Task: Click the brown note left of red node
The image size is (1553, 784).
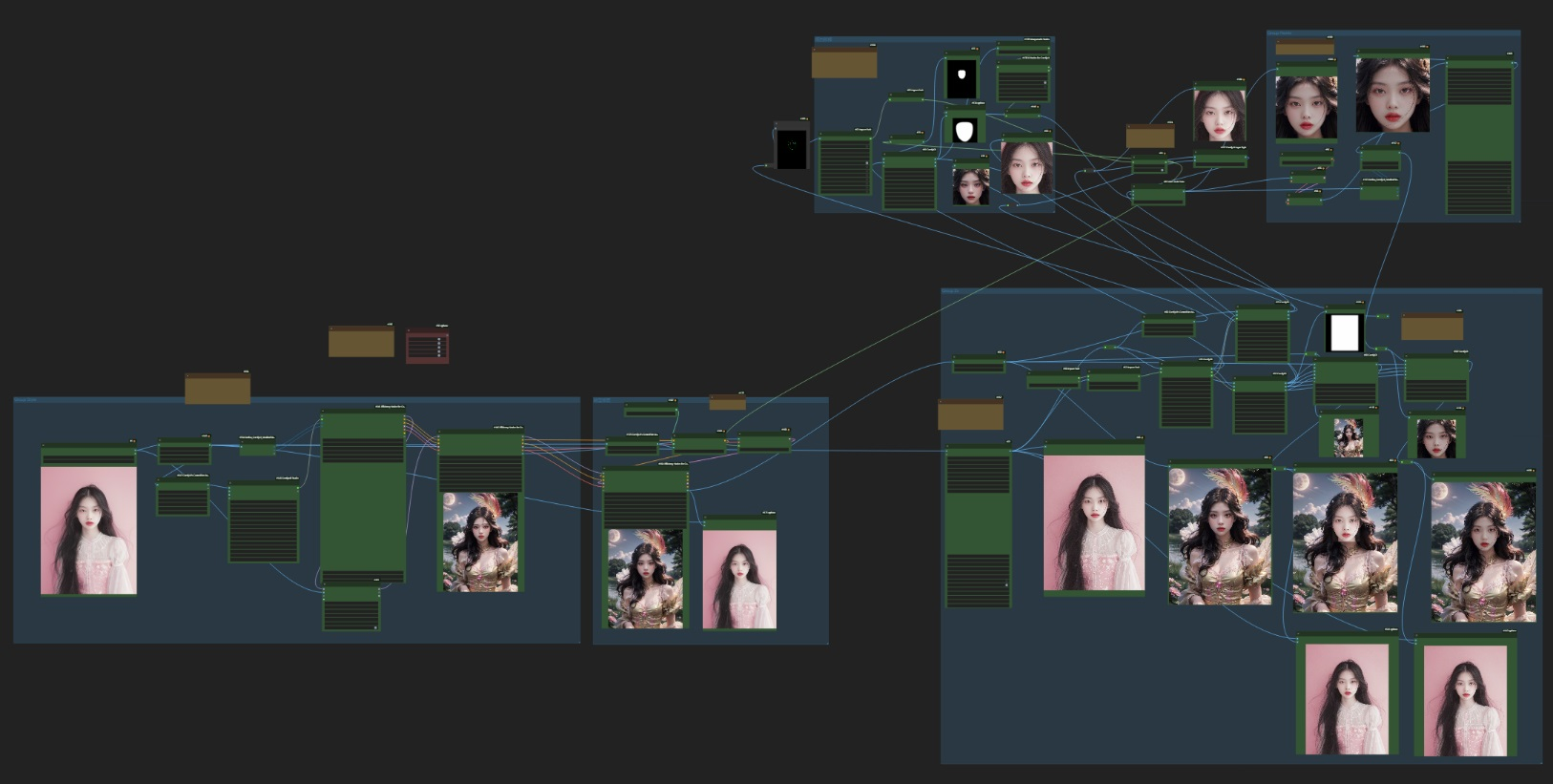Action: 361,342
